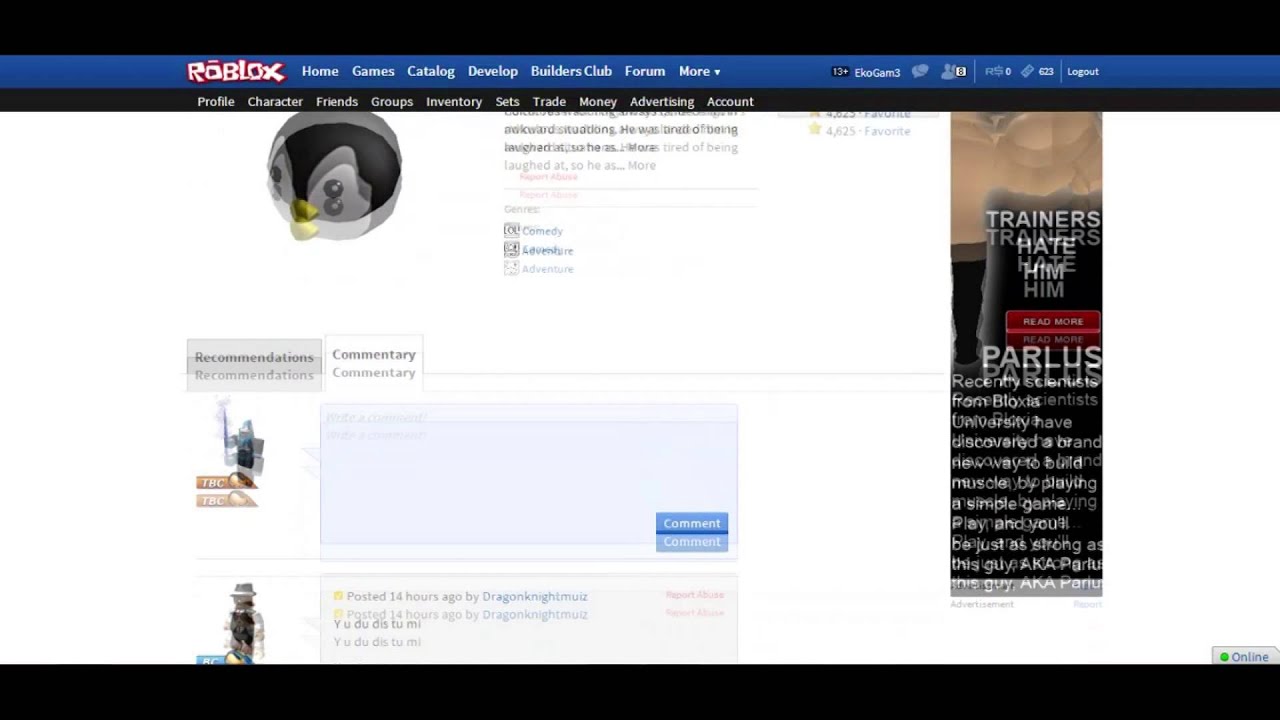
Task: Open the messages chat bubble icon
Action: tap(920, 71)
